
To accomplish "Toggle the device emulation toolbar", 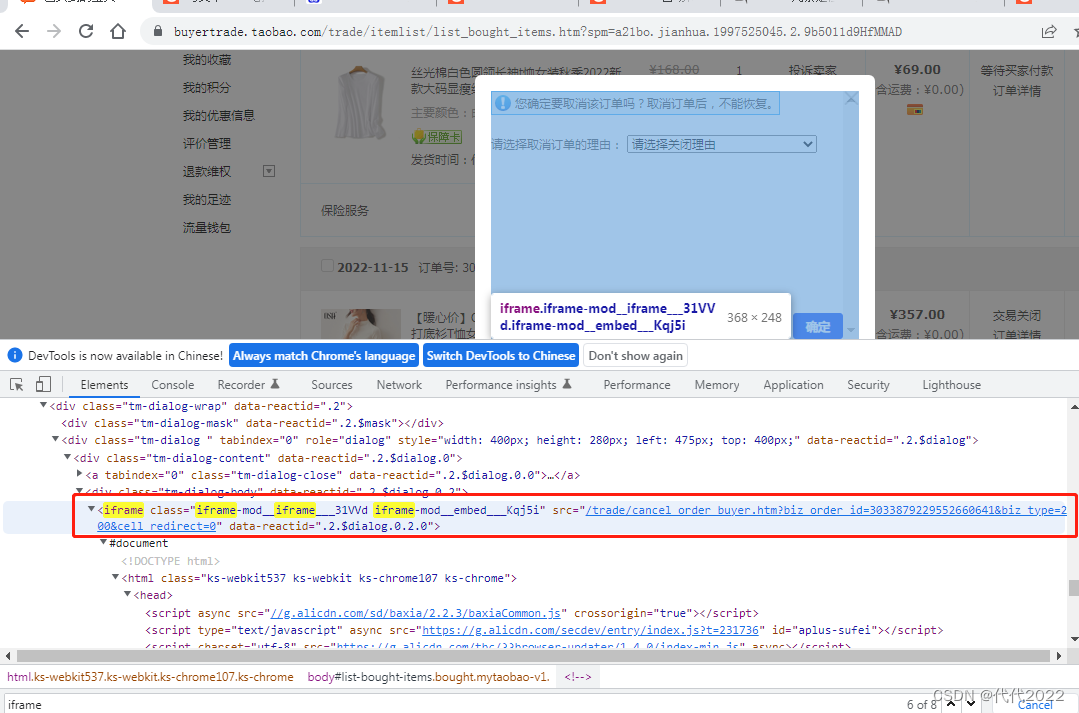I will pyautogui.click(x=41, y=384).
